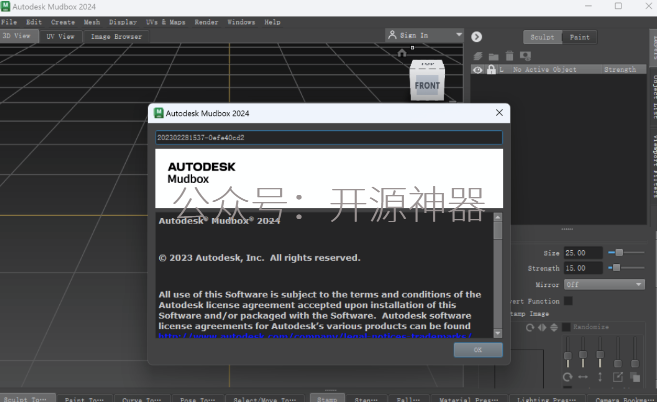The height and width of the screenshot is (402, 657).
Task: Select the Camera Bookmarks tray tab
Action: coord(622,399)
